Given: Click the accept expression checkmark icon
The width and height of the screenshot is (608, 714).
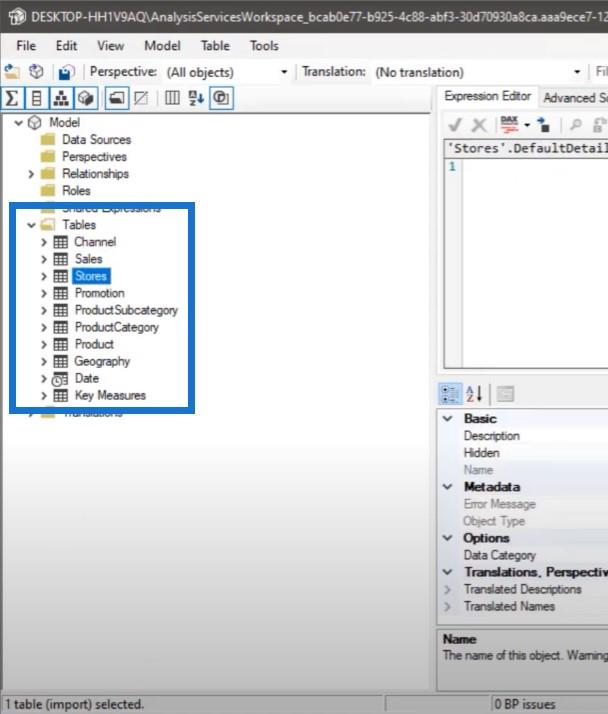Looking at the screenshot, I should tap(455, 125).
